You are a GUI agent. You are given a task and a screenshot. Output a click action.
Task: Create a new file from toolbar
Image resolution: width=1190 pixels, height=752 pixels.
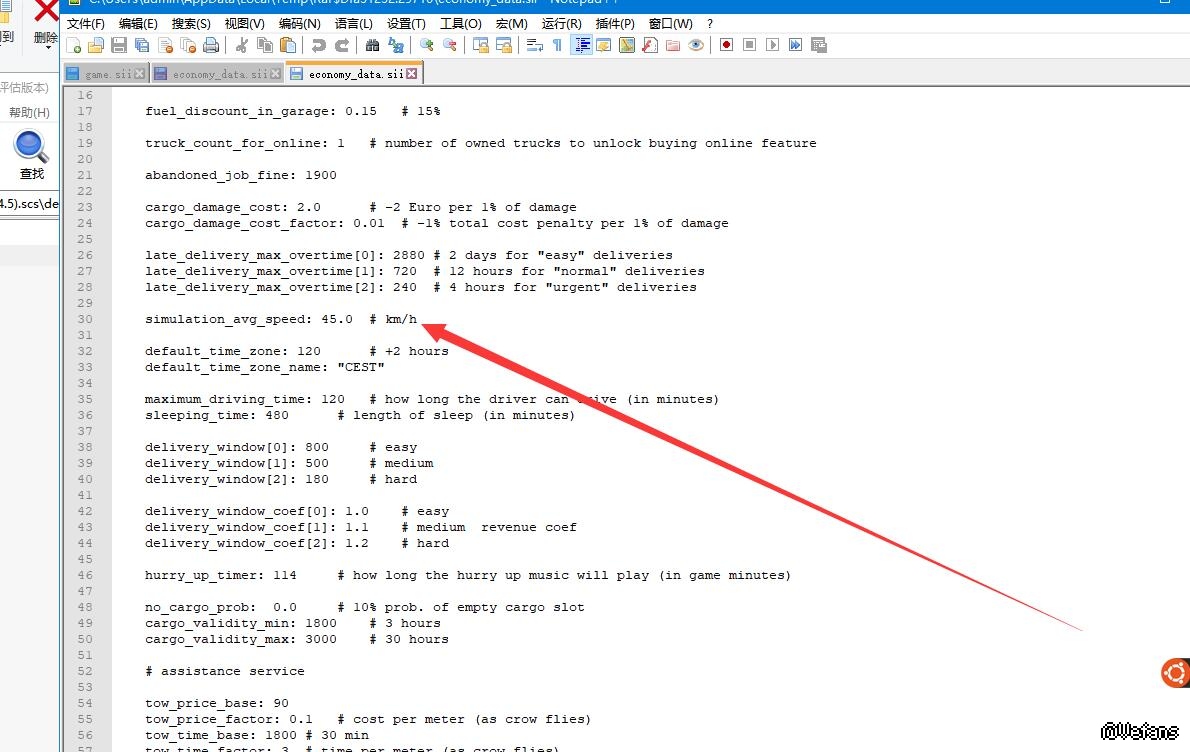(74, 46)
